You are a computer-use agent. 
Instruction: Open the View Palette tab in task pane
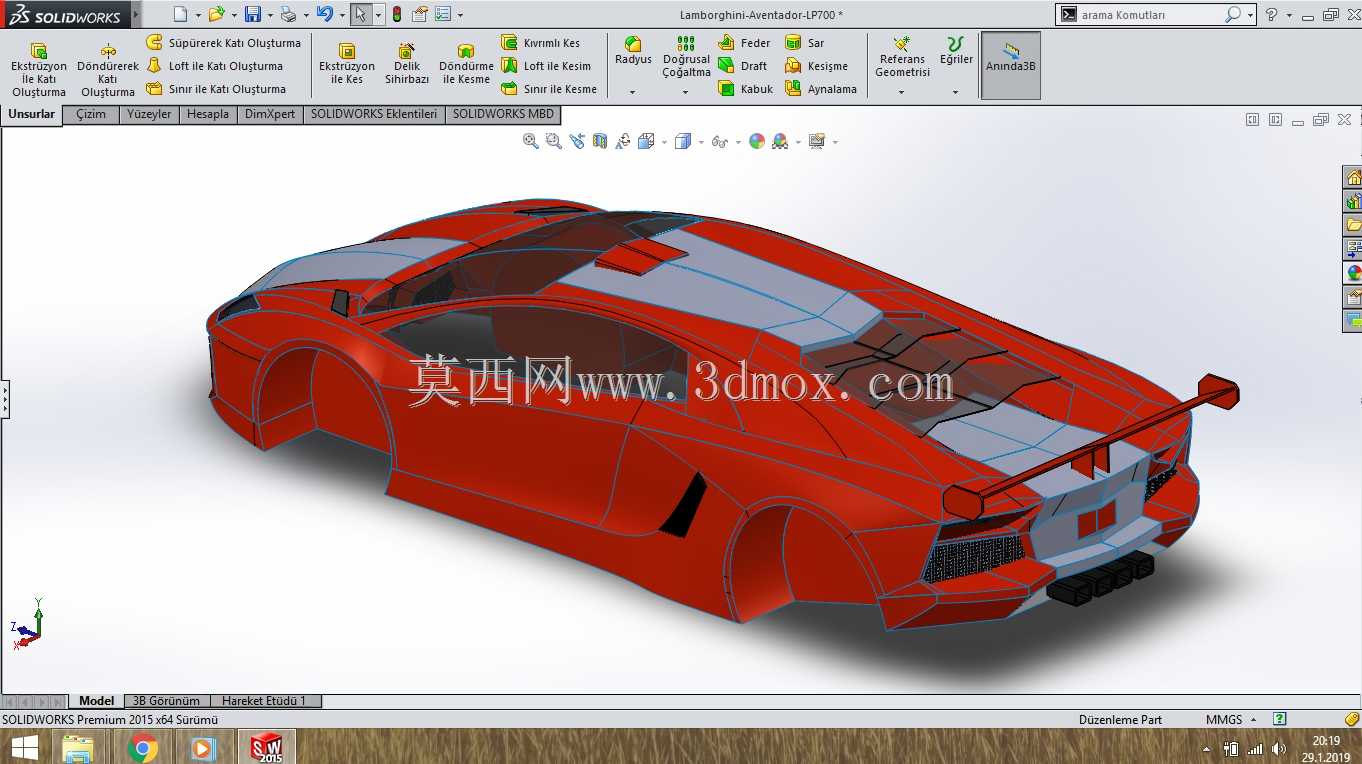[1353, 249]
